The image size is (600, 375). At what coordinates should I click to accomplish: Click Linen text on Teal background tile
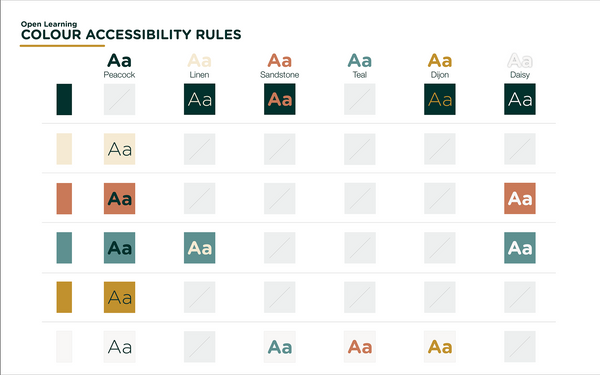(200, 248)
